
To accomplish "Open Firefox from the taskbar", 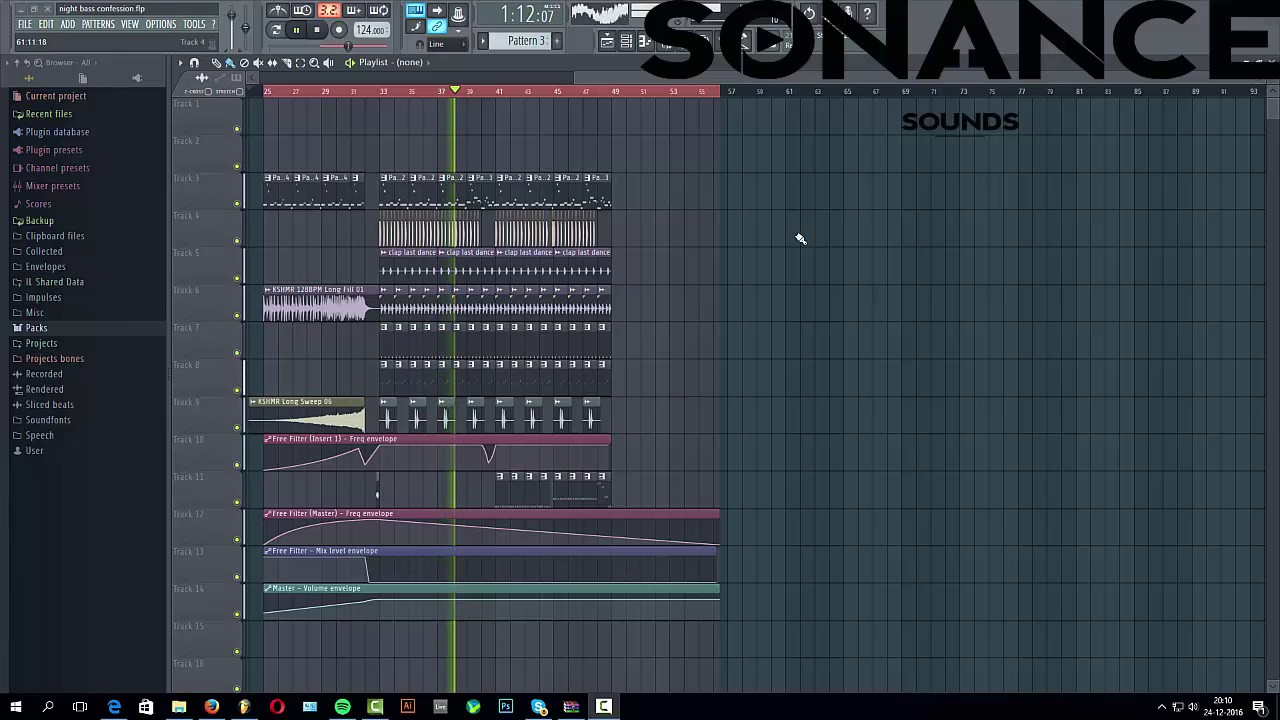I will [x=212, y=707].
